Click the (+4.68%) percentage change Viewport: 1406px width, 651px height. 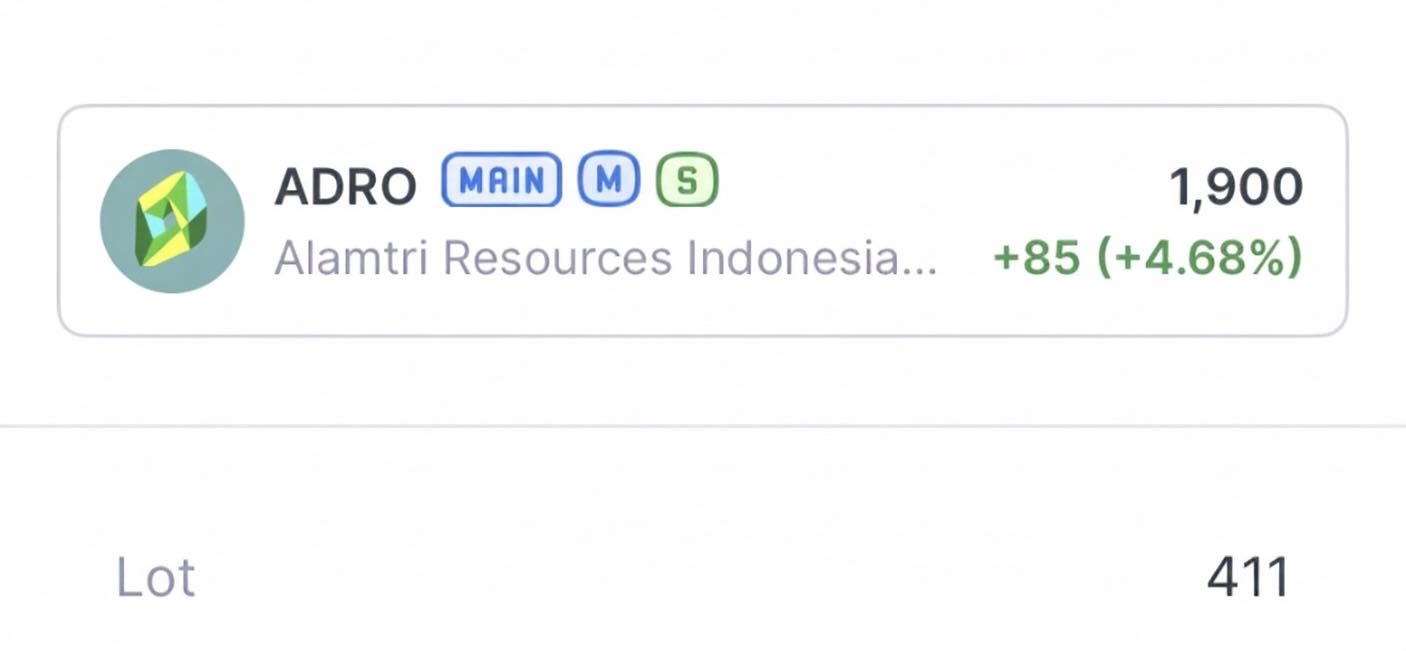1200,259
